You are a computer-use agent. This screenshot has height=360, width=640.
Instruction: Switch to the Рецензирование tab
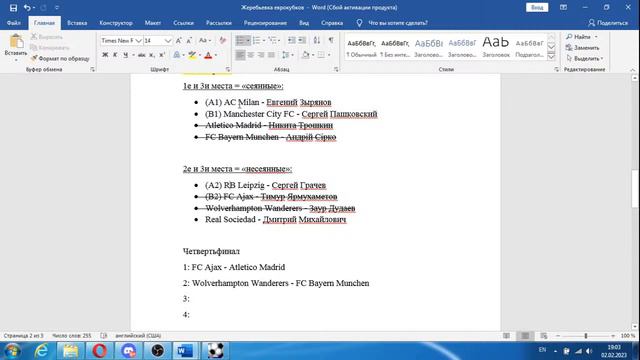point(265,23)
